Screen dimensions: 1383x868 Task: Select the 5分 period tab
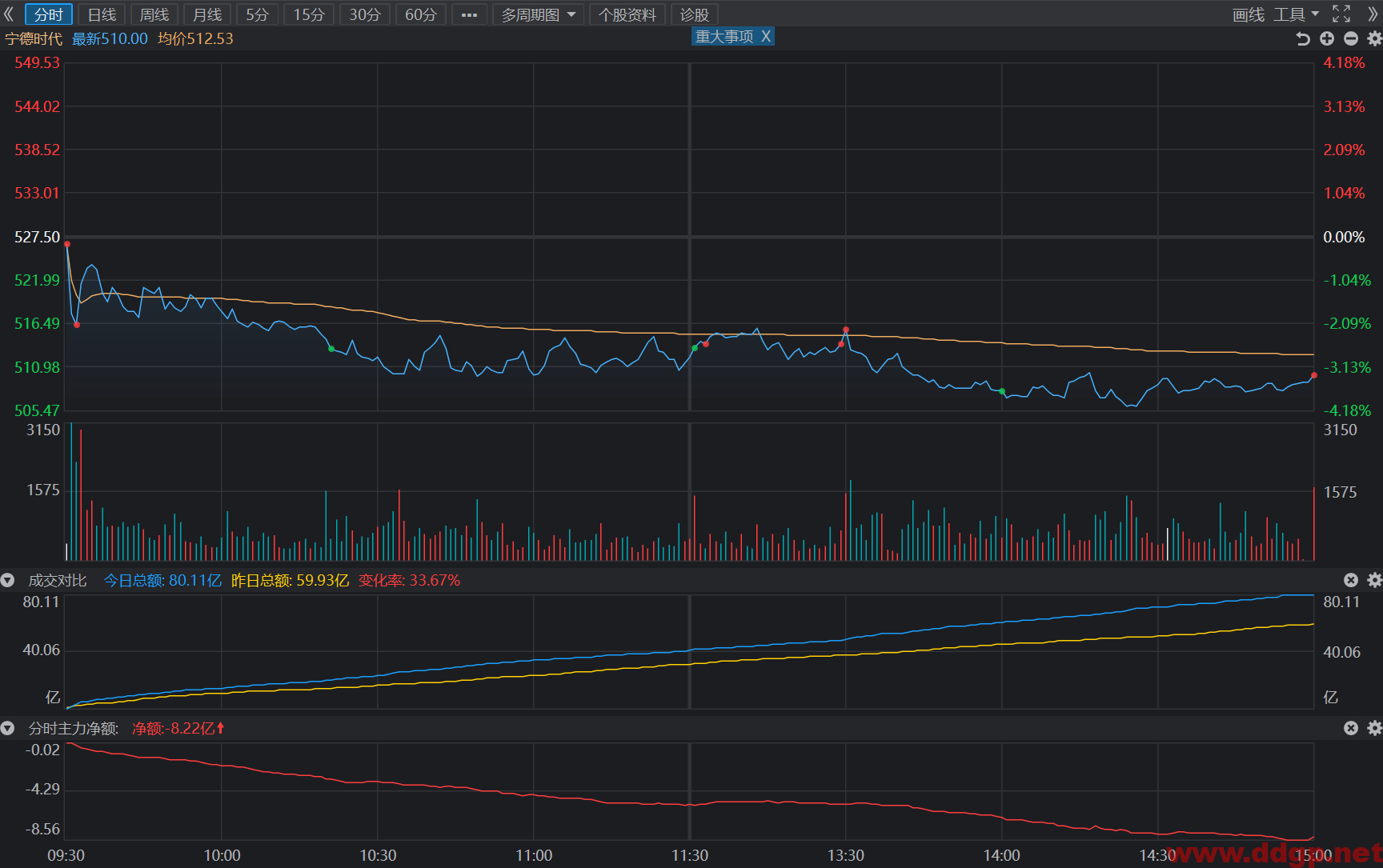click(x=258, y=14)
